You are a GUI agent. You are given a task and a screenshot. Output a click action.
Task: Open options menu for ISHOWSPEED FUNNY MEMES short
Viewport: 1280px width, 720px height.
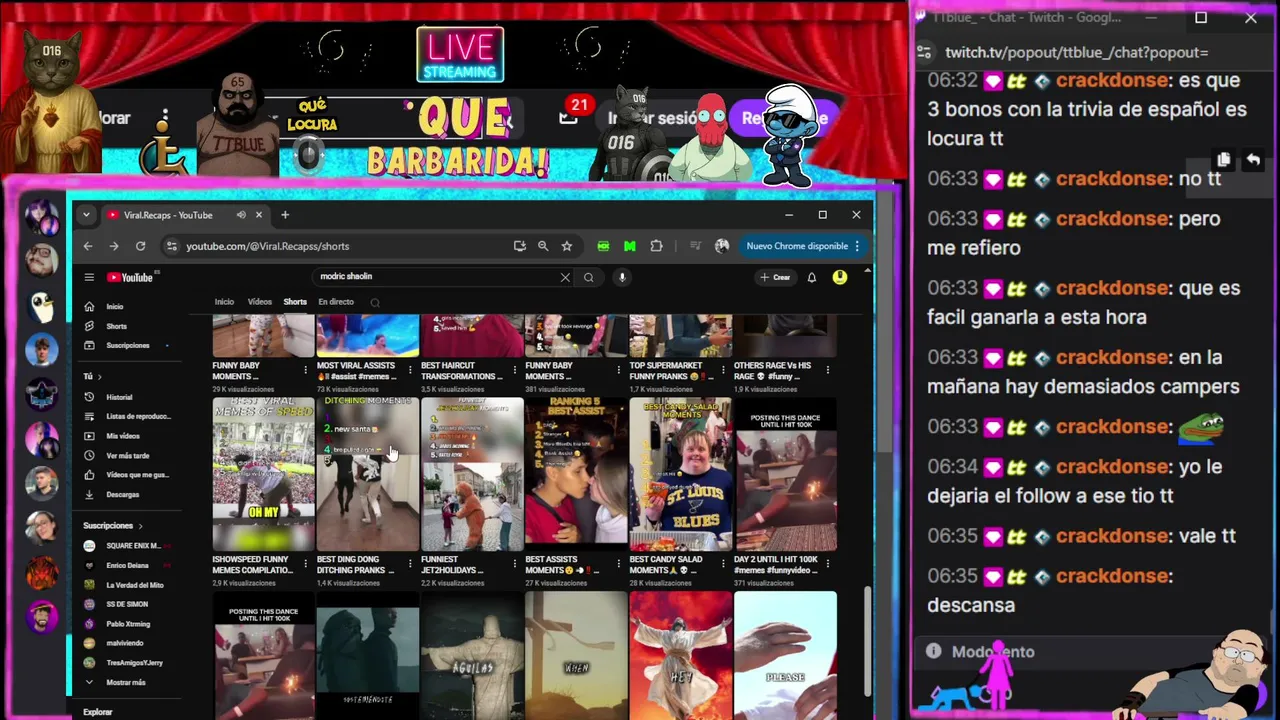pyautogui.click(x=306, y=564)
